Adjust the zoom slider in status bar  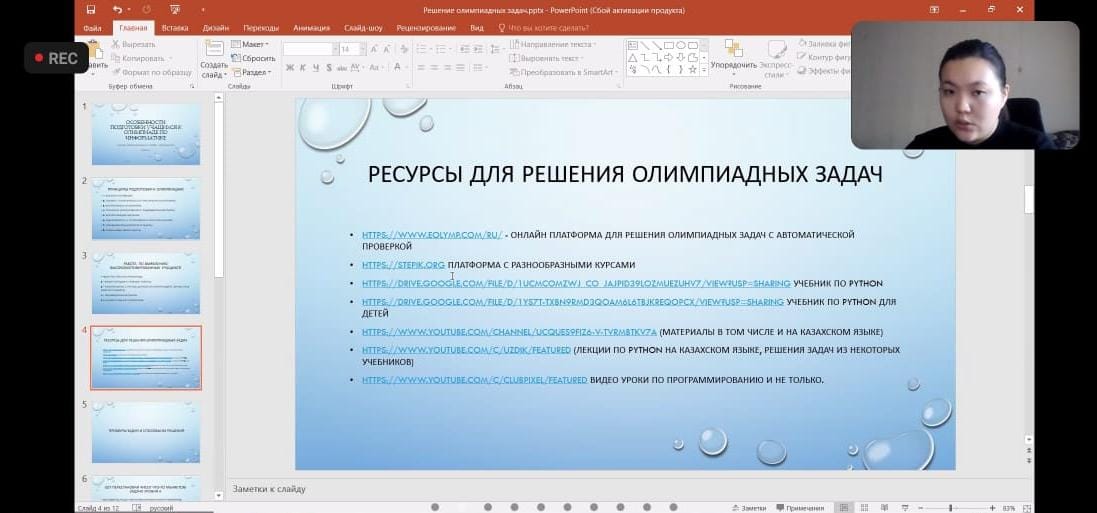coord(950,508)
